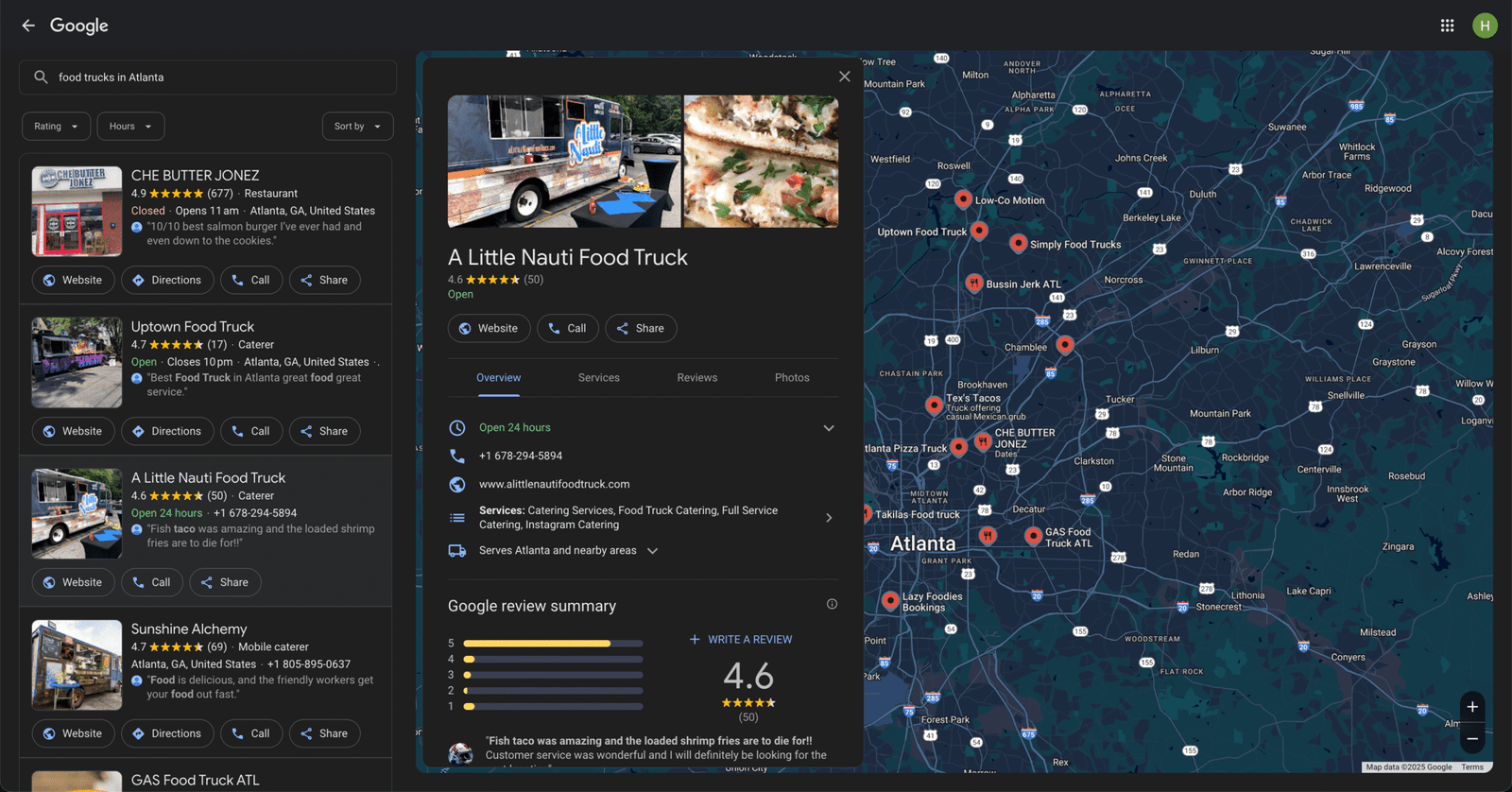The height and width of the screenshot is (792, 1512).
Task: Click Website in the details panel
Action: pos(489,329)
